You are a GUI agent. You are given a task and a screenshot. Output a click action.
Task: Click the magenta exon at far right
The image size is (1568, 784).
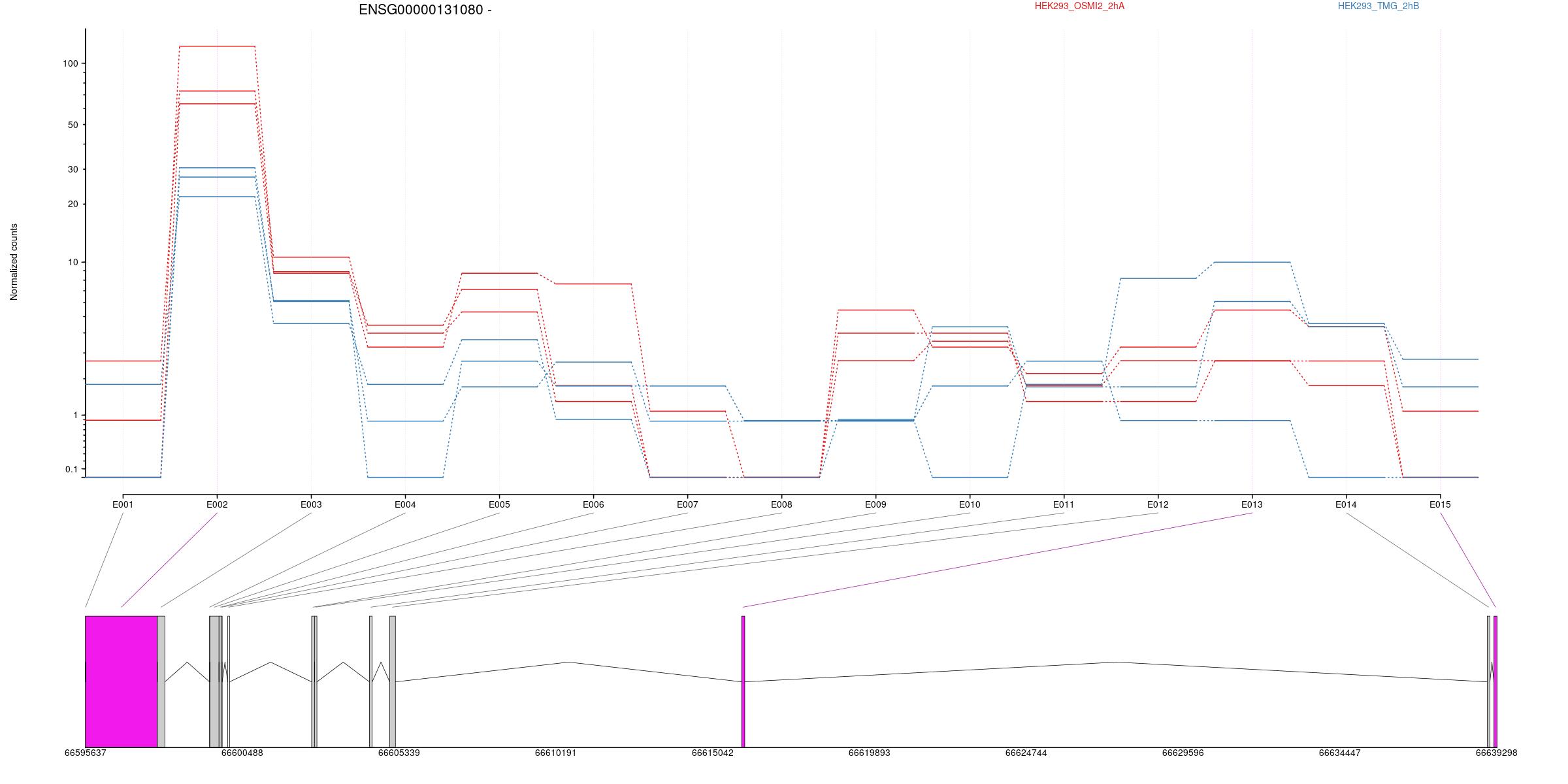1495,681
